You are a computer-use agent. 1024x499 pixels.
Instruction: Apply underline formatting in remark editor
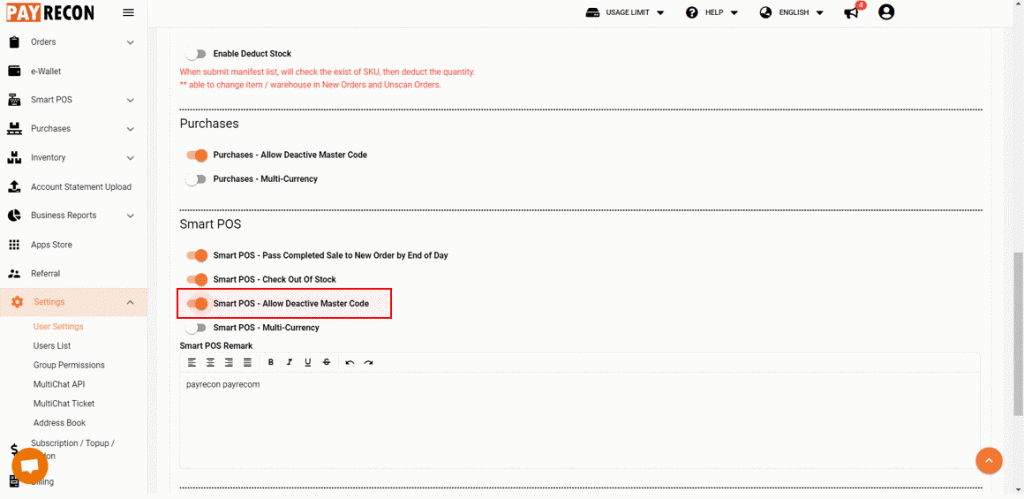[x=308, y=362]
